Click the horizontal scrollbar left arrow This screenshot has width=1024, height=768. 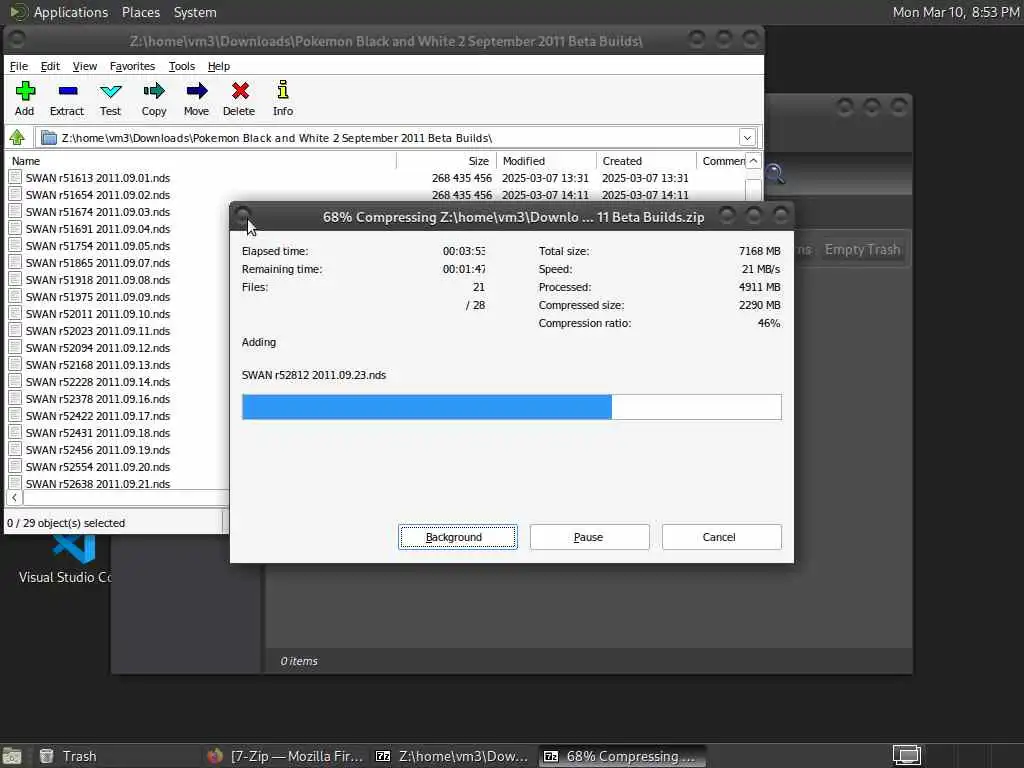click(x=14, y=498)
